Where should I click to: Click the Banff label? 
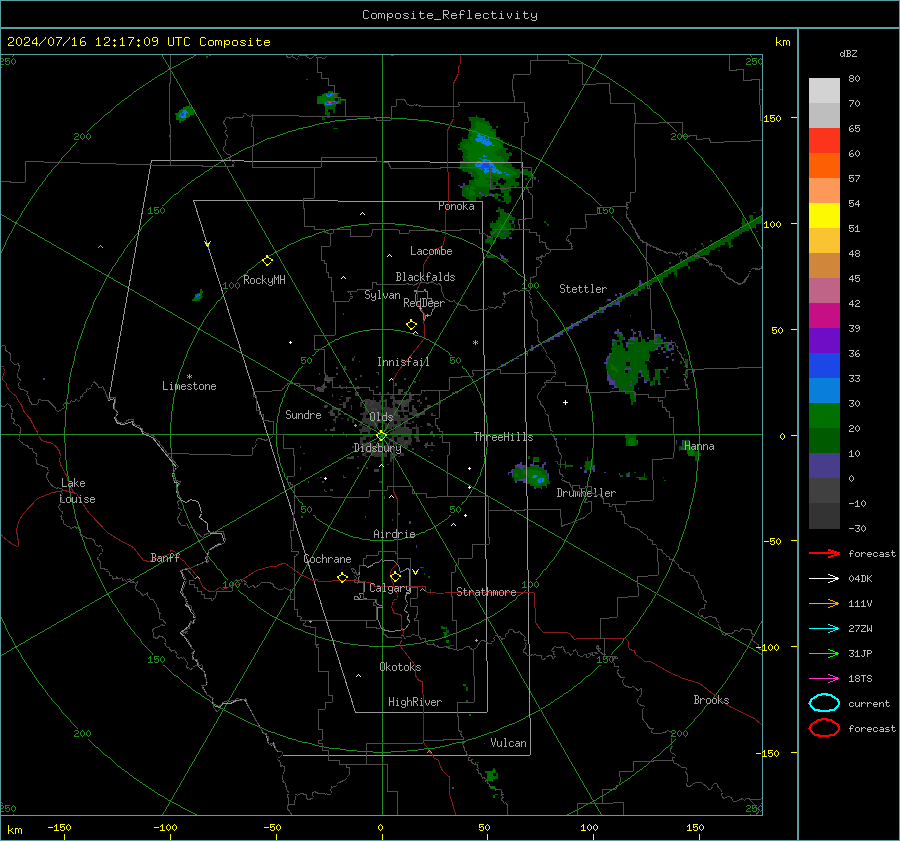tap(165, 557)
